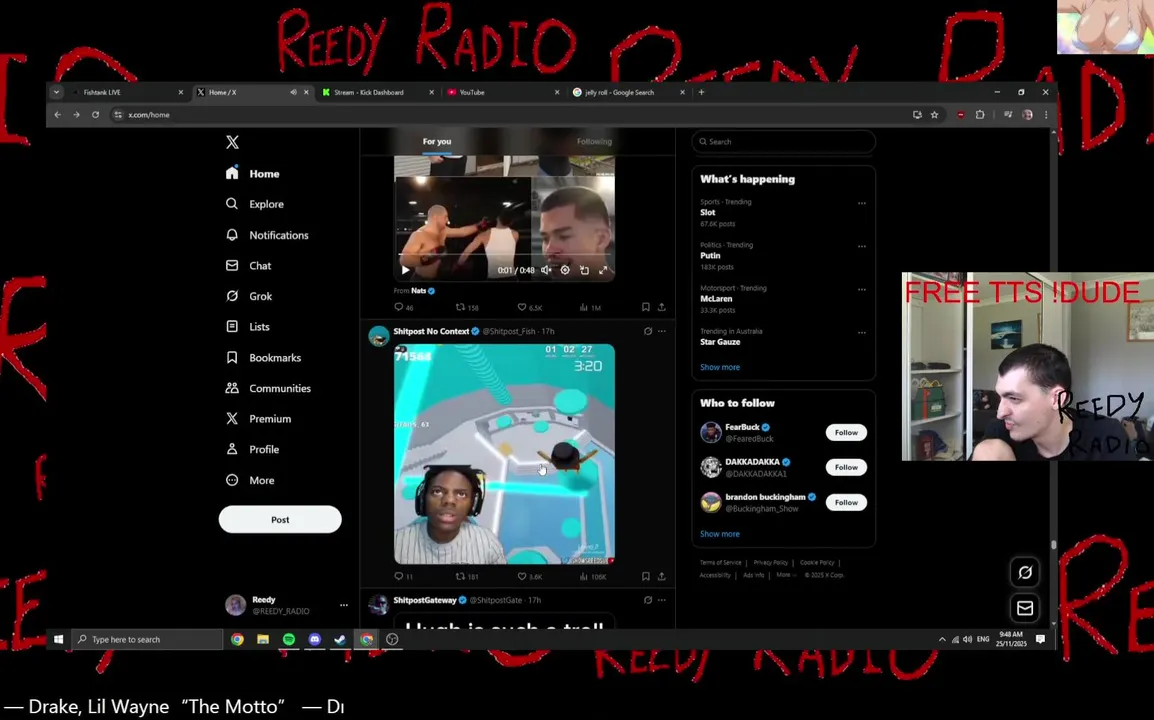
Task: Open Lists in the sidebar
Action: pyautogui.click(x=247, y=327)
